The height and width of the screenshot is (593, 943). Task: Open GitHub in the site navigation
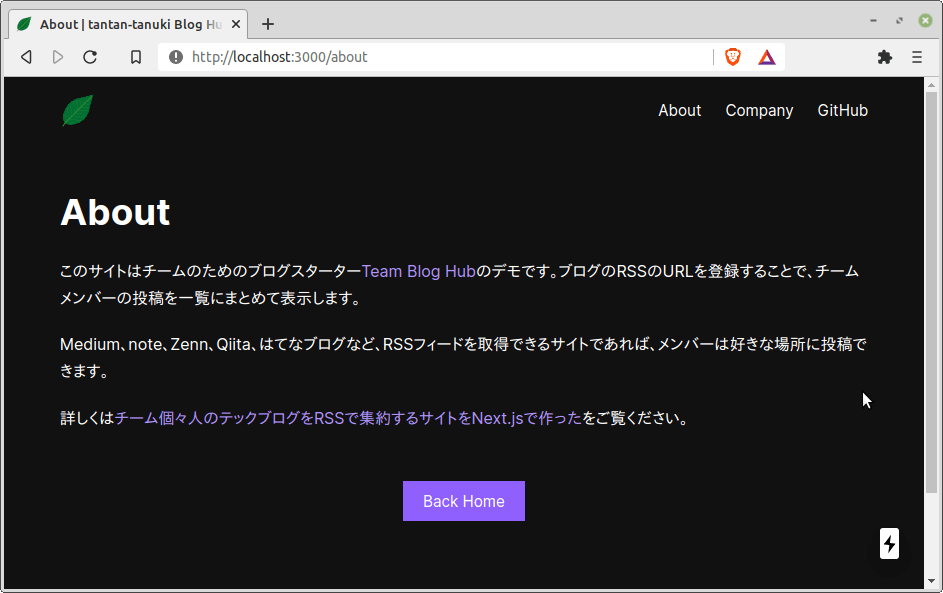tap(843, 111)
